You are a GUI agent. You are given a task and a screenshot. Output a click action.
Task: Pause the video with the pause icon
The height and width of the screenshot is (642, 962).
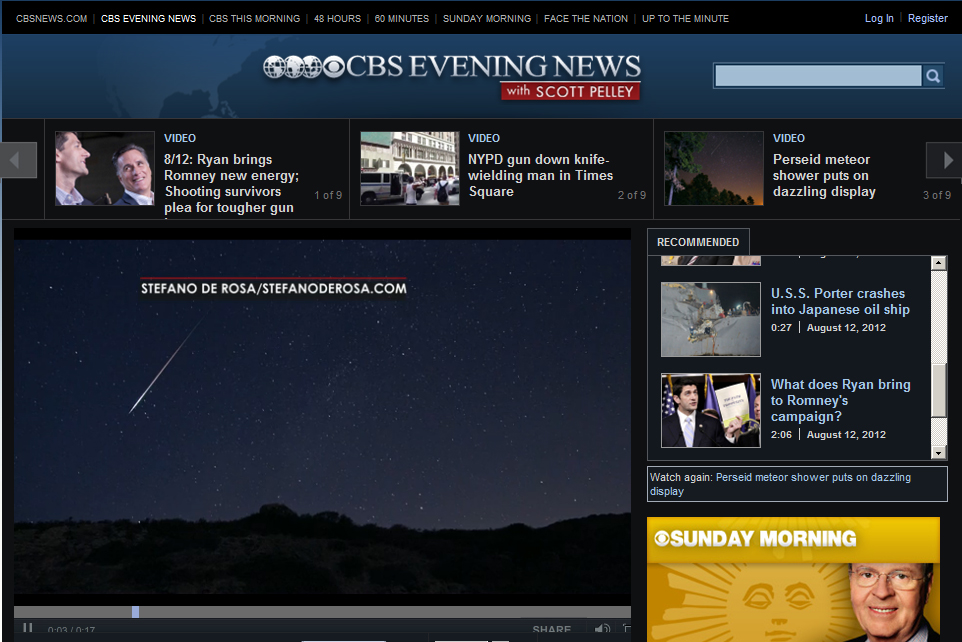[x=28, y=629]
